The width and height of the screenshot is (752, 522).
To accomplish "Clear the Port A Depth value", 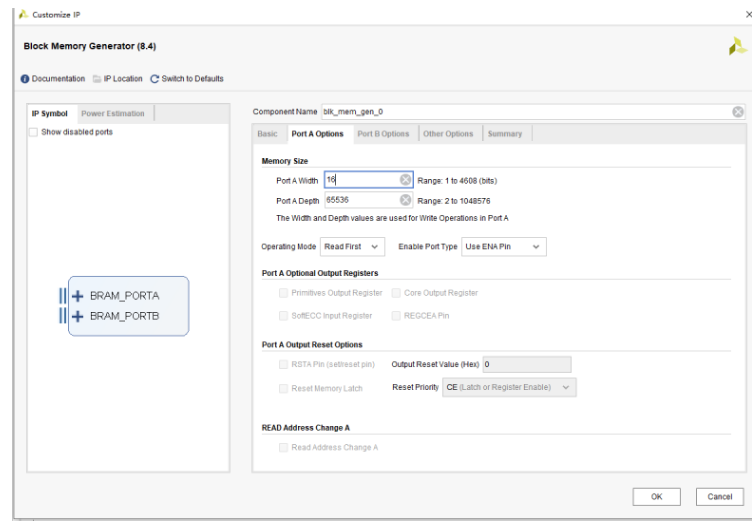I will (406, 200).
